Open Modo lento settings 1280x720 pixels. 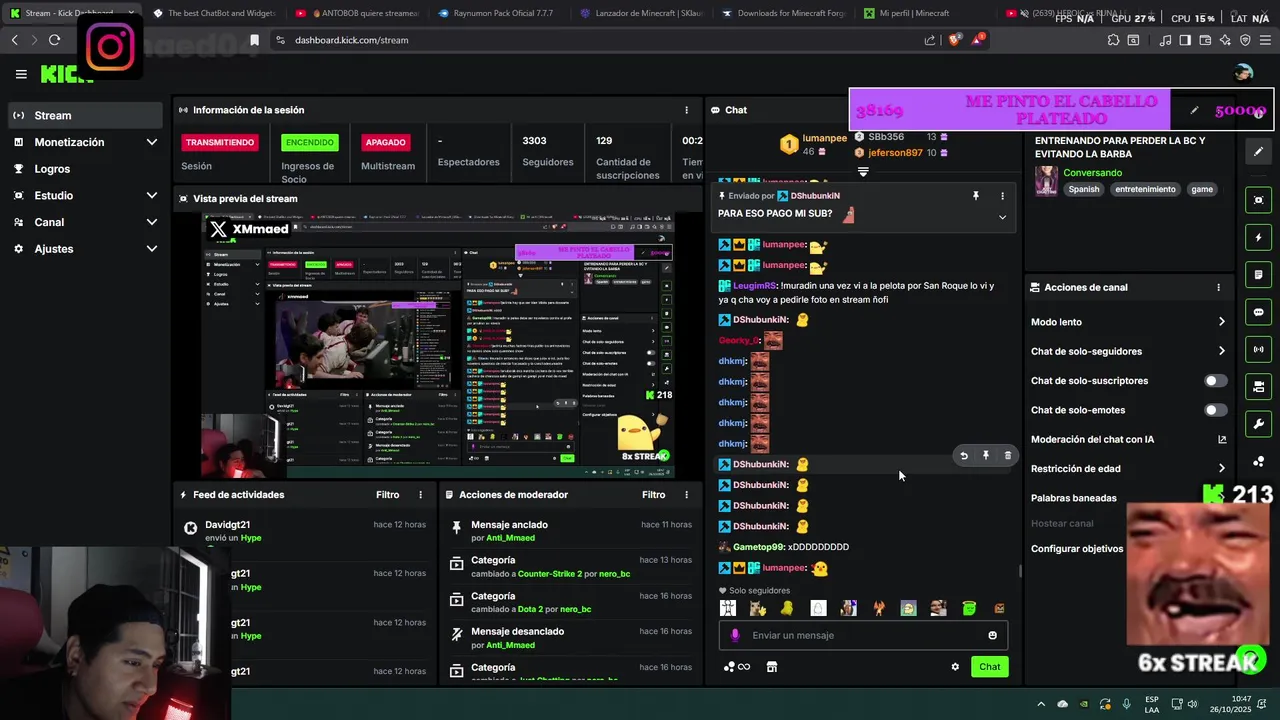[x=1128, y=322]
